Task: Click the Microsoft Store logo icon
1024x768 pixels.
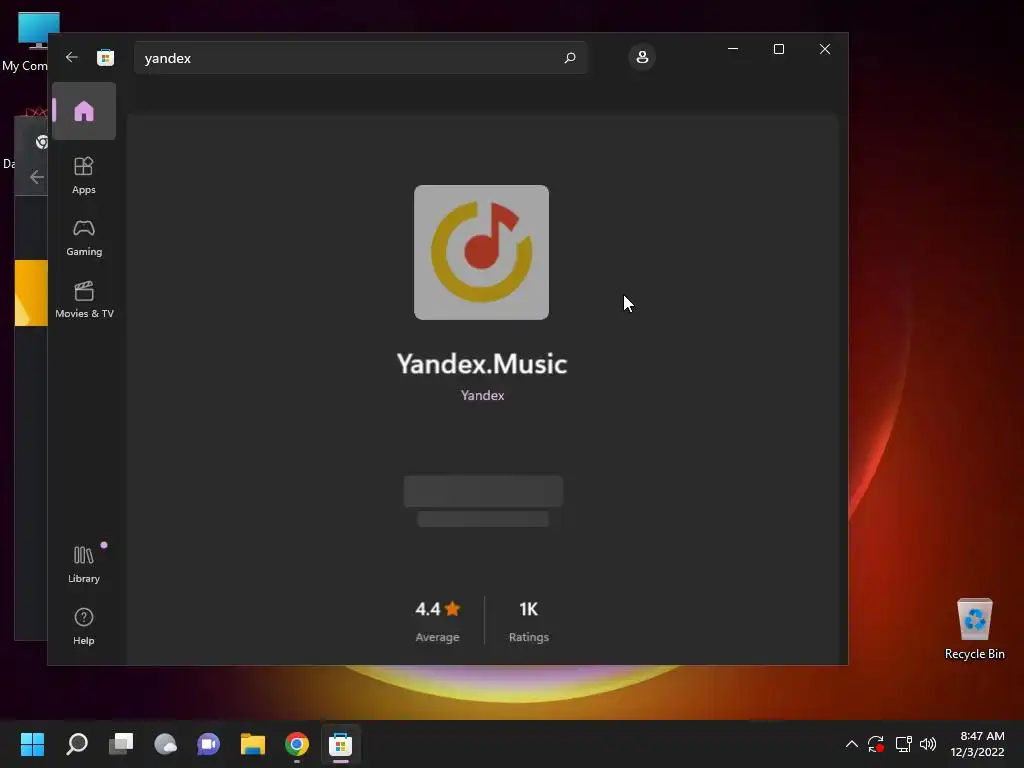Action: point(105,57)
